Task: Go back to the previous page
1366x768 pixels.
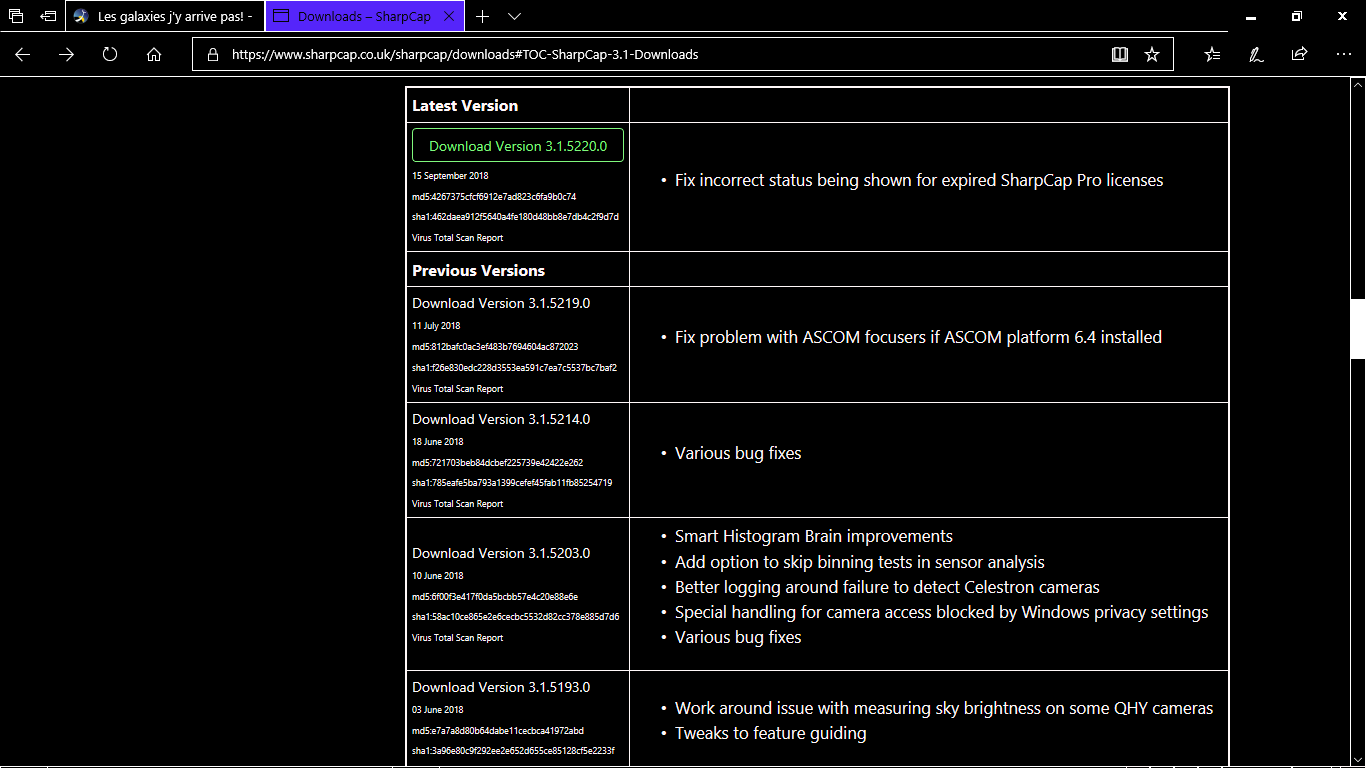Action: (x=22, y=55)
